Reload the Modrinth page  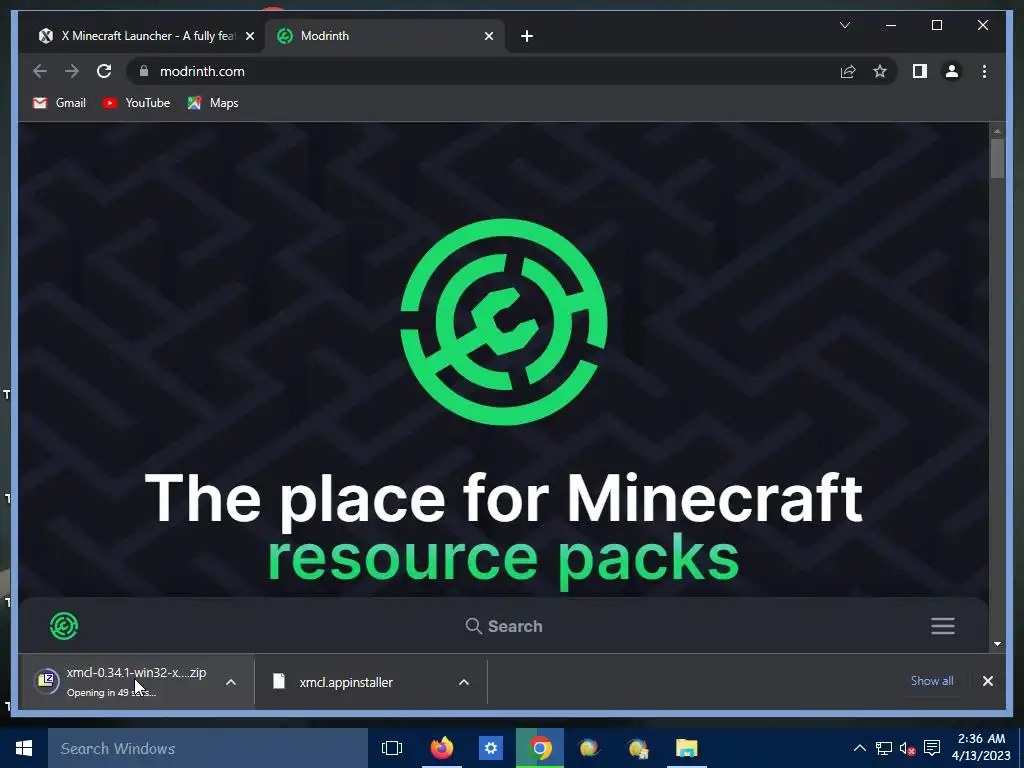tap(104, 71)
